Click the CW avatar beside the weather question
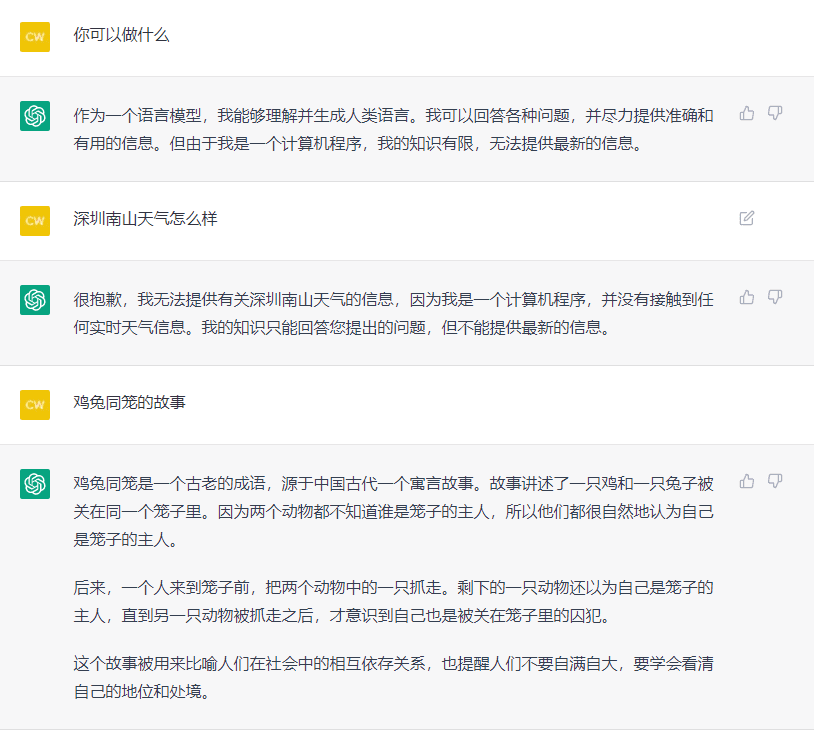814x733 pixels. pyautogui.click(x=35, y=221)
